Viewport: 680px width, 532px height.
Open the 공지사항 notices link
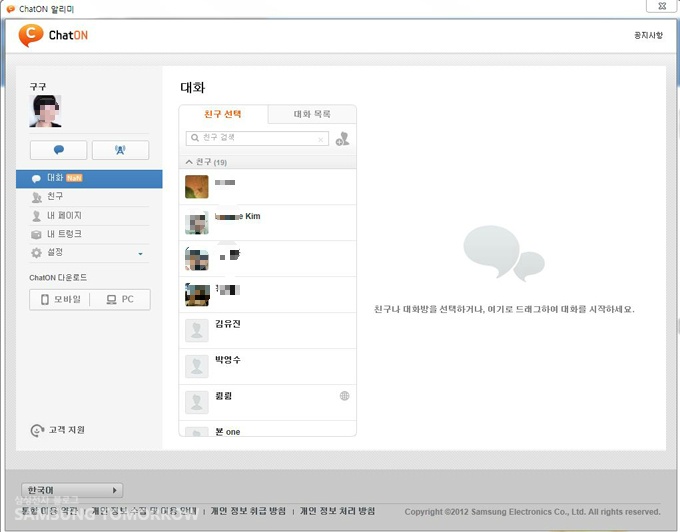click(x=648, y=35)
